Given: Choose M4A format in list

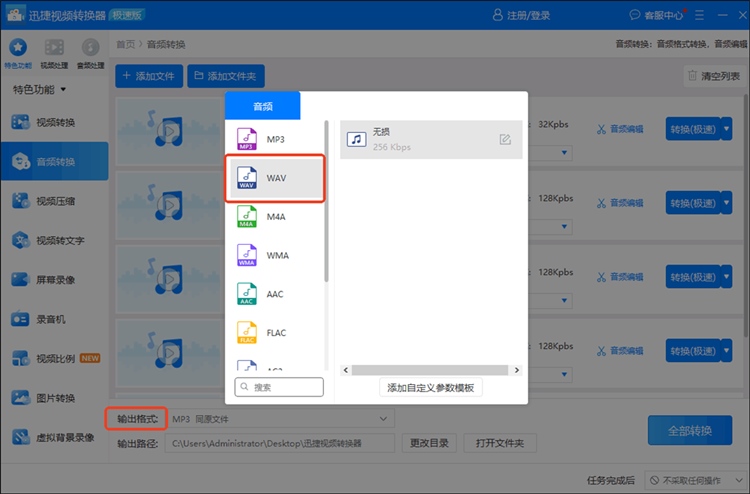Looking at the screenshot, I should 276,217.
